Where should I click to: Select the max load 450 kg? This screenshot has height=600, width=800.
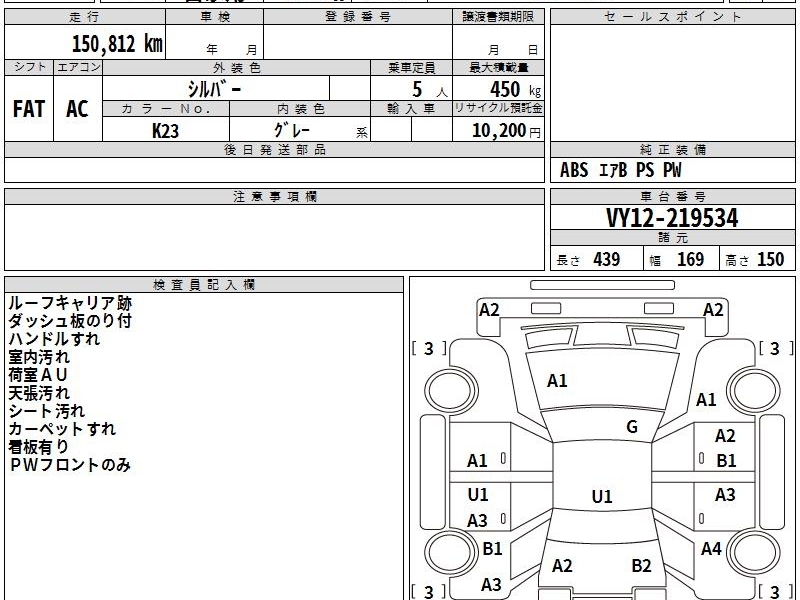click(515, 90)
